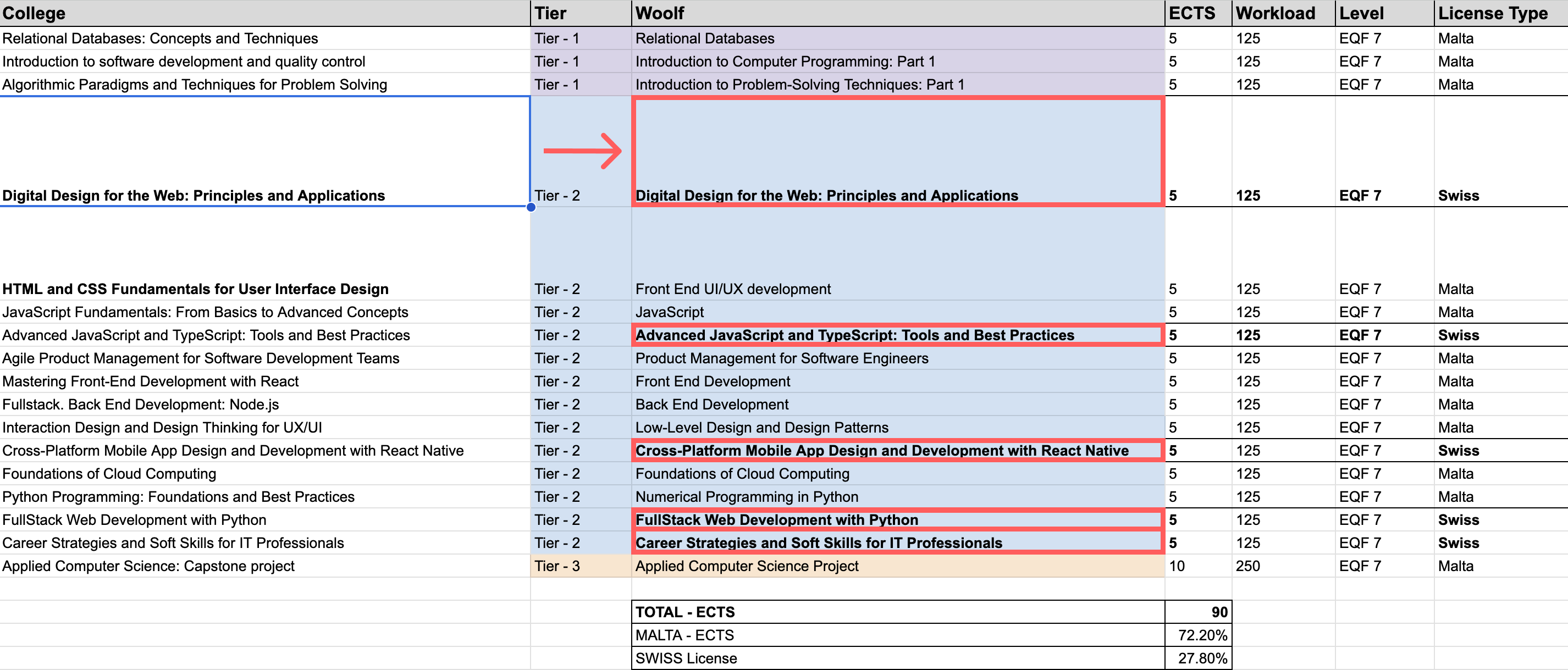The height and width of the screenshot is (670, 1568).
Task: Click Advanced JavaScript and TypeScript Woolf cell
Action: 897,335
